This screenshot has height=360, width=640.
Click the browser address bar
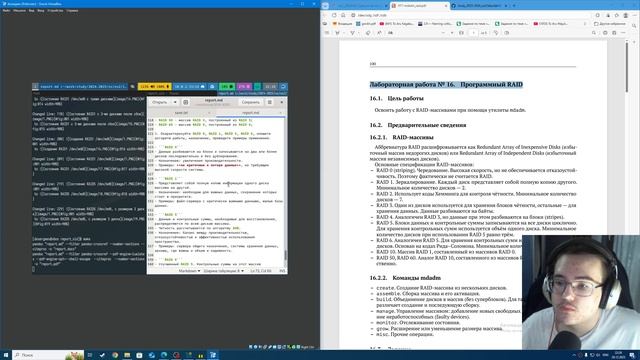coord(471,15)
